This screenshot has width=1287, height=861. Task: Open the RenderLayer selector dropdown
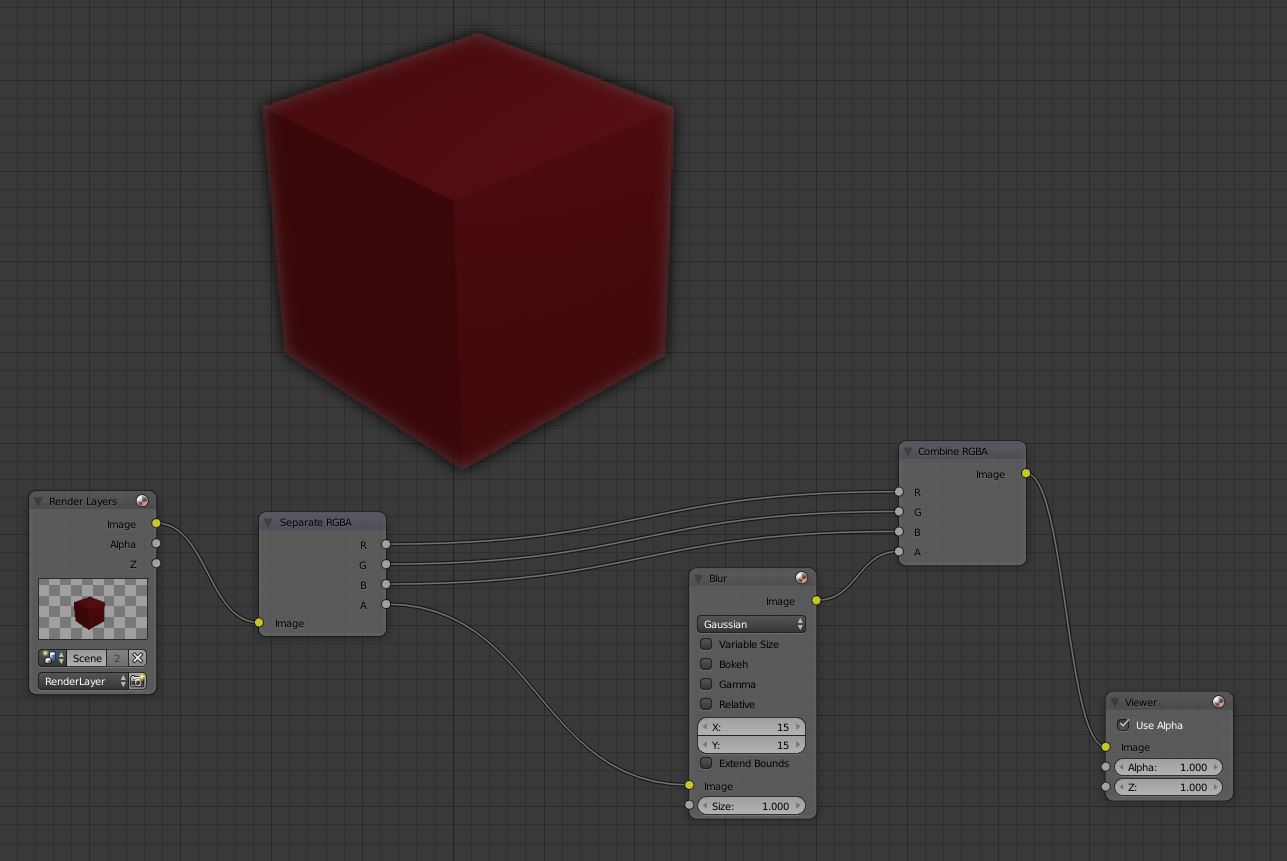(84, 681)
